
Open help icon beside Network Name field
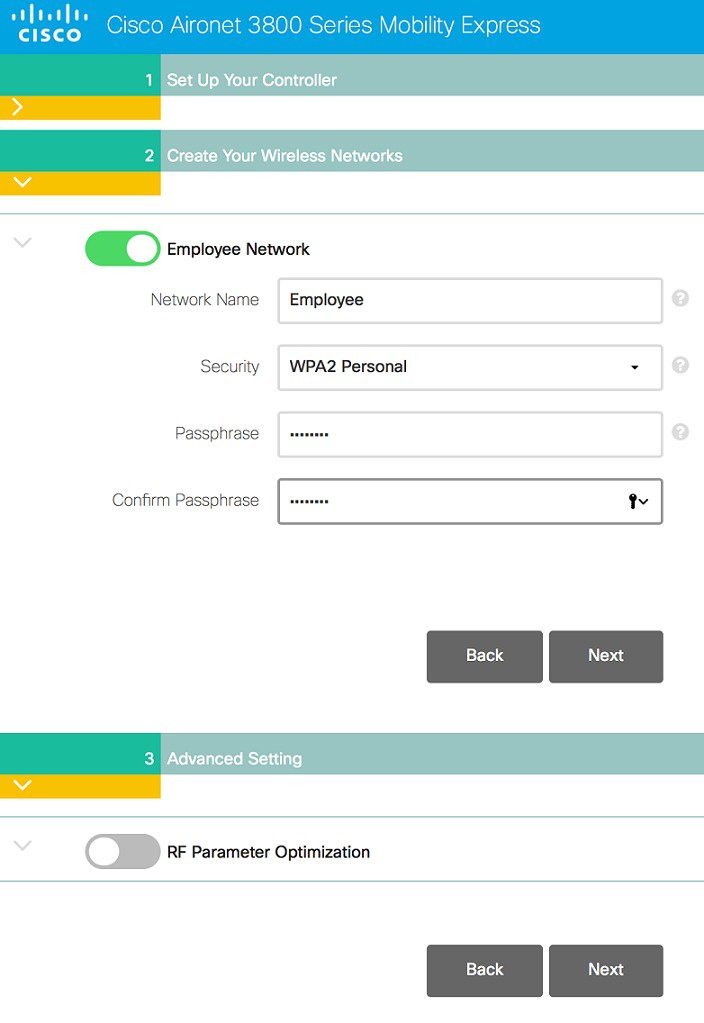point(681,298)
